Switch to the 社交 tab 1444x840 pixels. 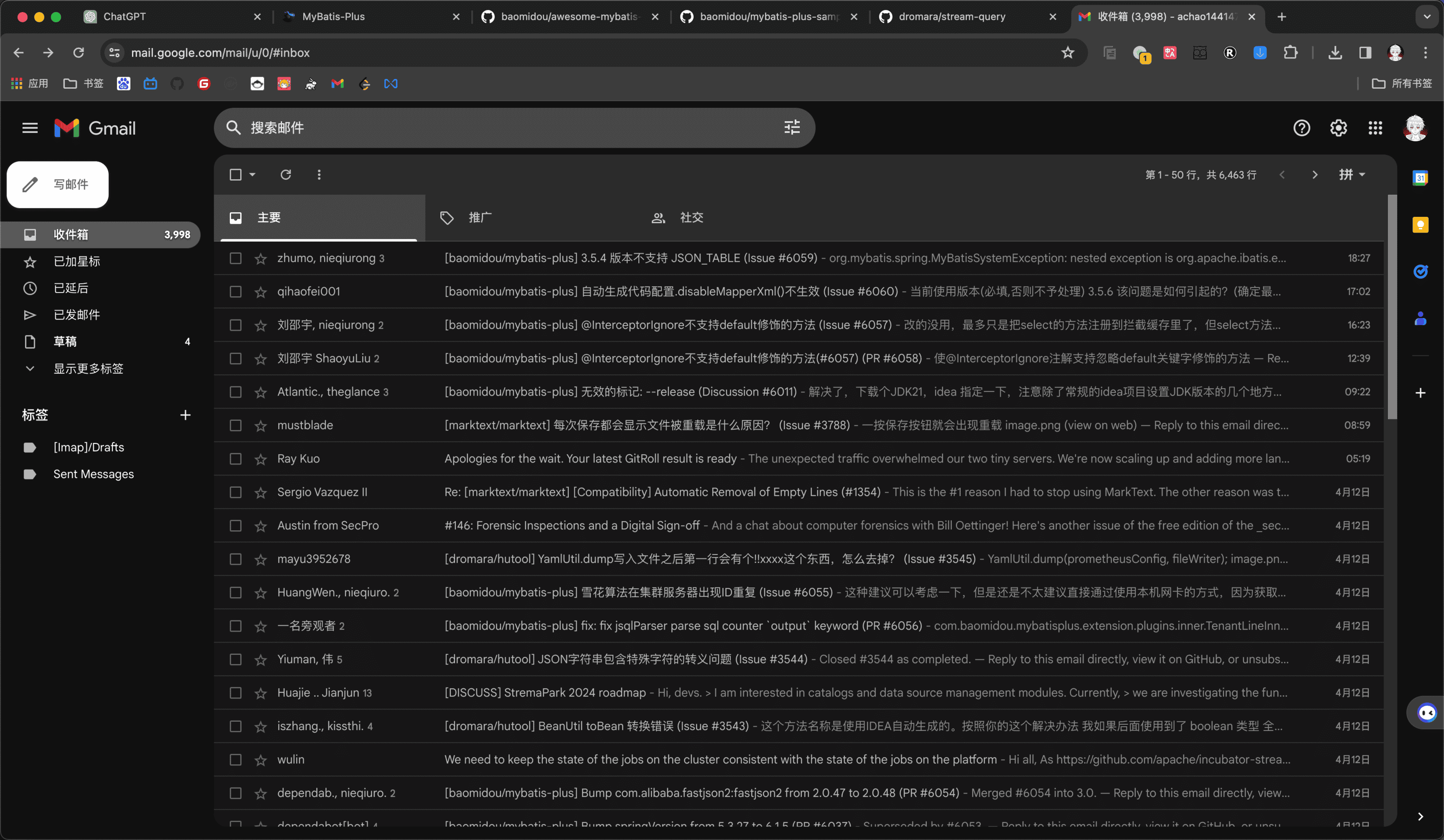tap(691, 218)
